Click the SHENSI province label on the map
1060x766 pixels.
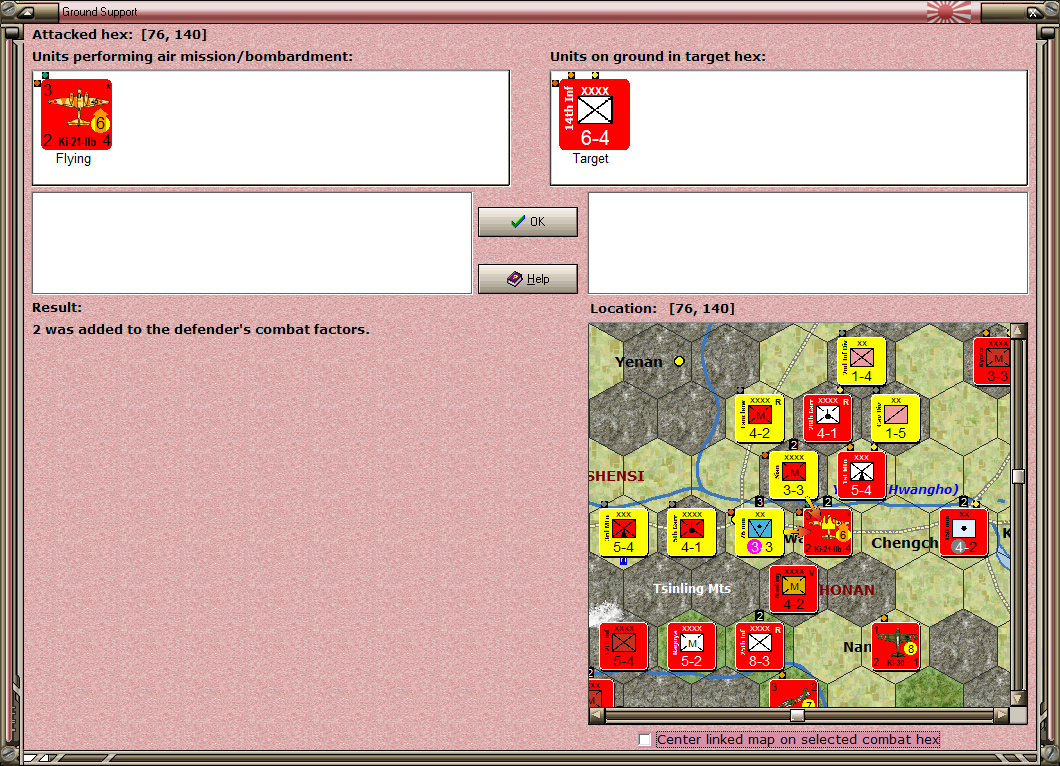(x=617, y=476)
